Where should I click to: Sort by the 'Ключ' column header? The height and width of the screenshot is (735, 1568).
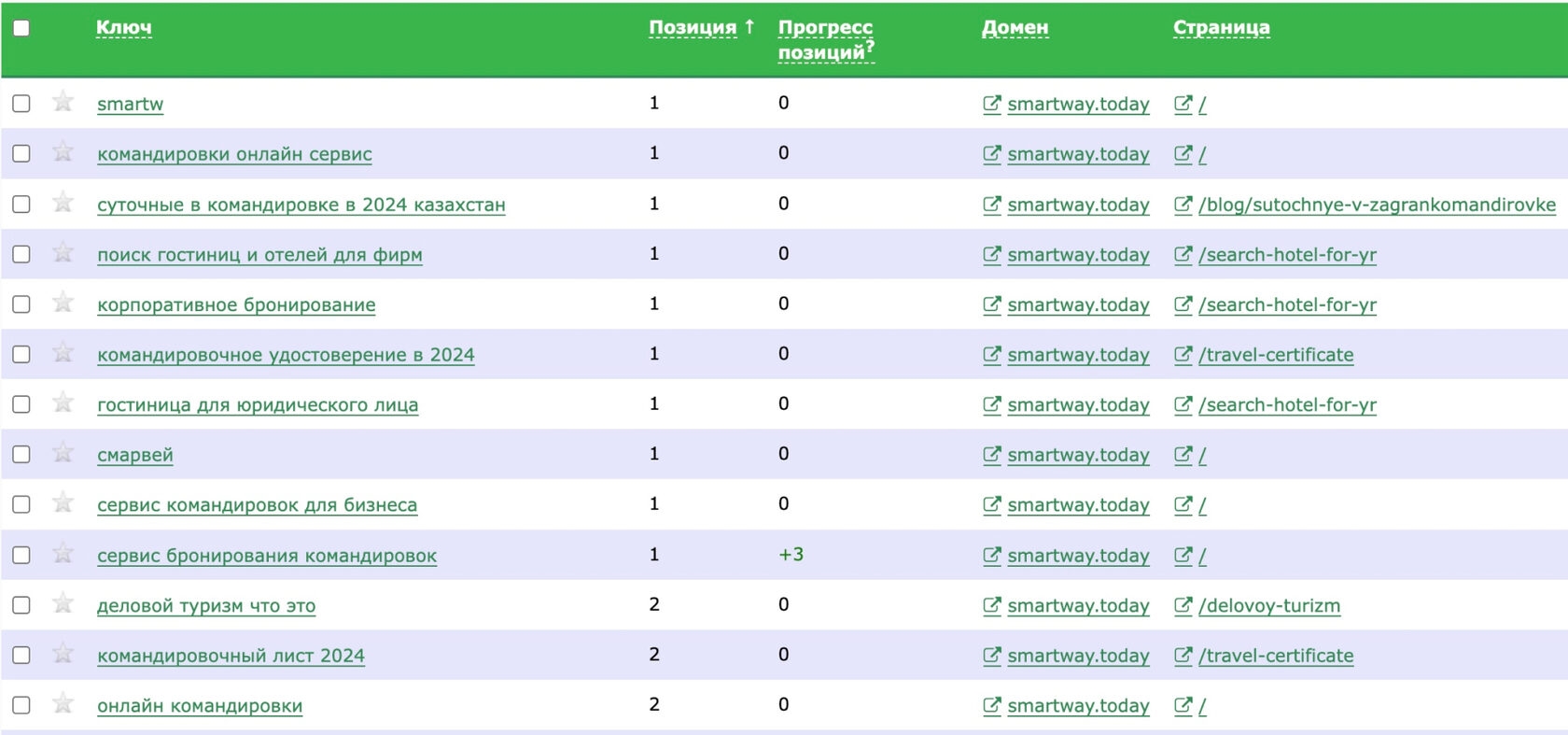tap(123, 28)
